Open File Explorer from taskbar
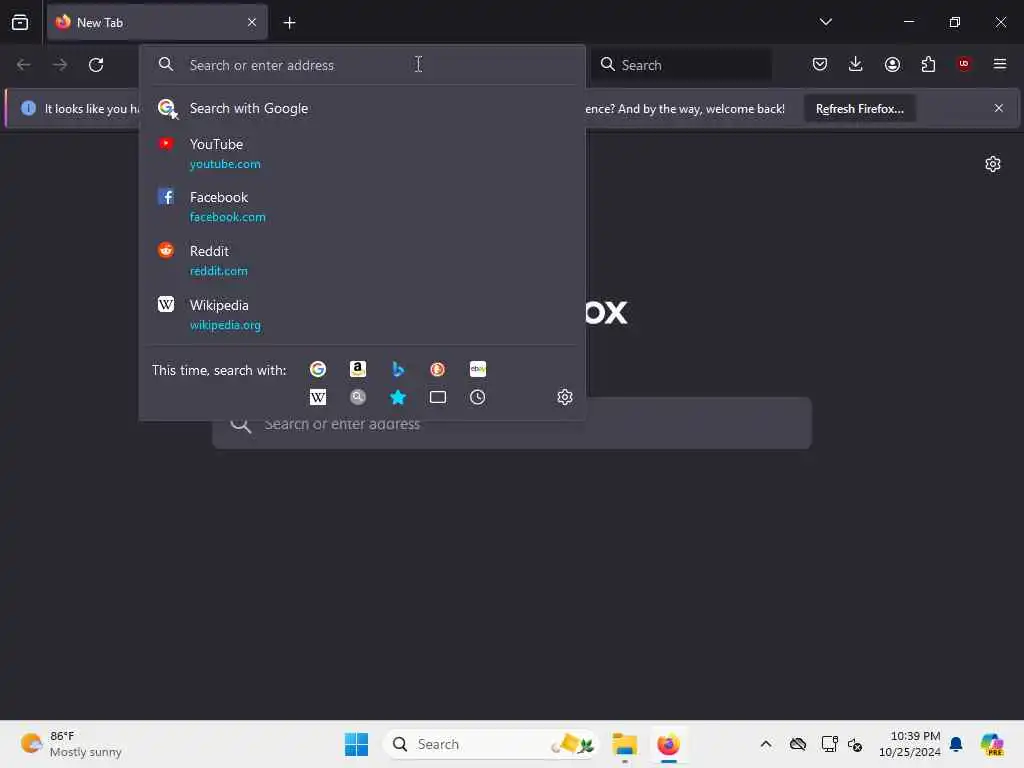1024x768 pixels. coord(624,744)
